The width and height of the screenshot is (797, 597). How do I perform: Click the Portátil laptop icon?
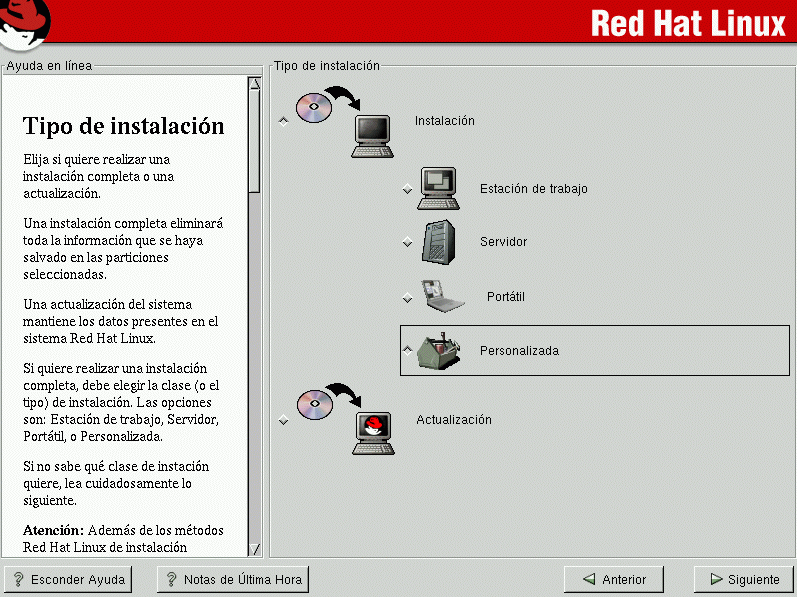pos(443,296)
